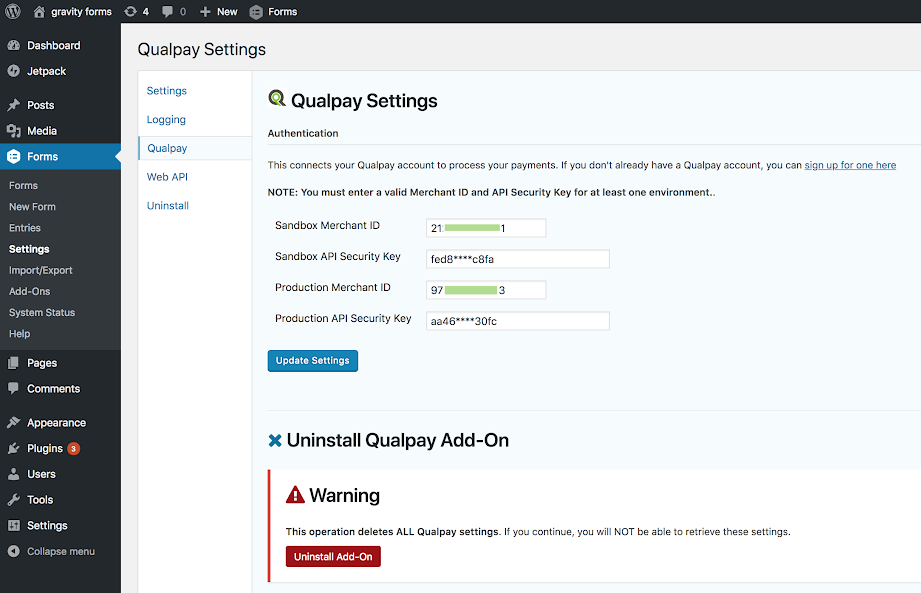921x593 pixels.
Task: Click the Sandbox Merchant ID label
Action: pyautogui.click(x=327, y=225)
